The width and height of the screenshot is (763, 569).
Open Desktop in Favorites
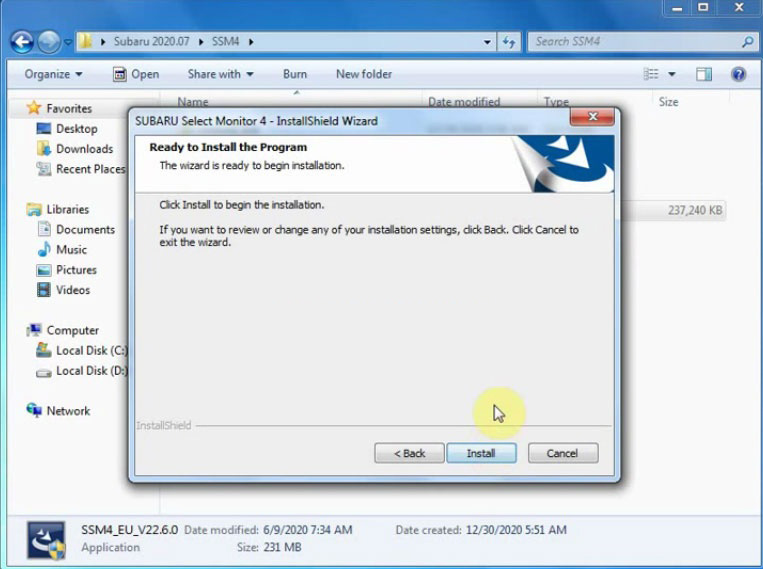pos(77,128)
